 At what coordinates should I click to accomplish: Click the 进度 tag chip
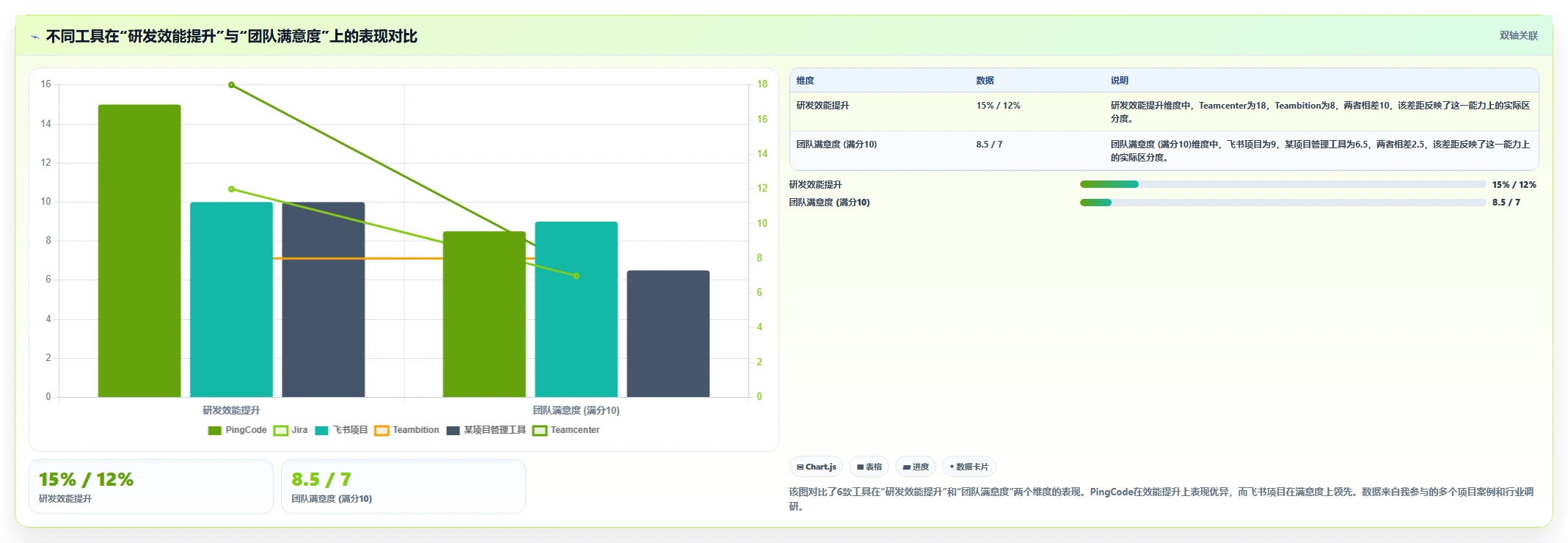pos(916,467)
